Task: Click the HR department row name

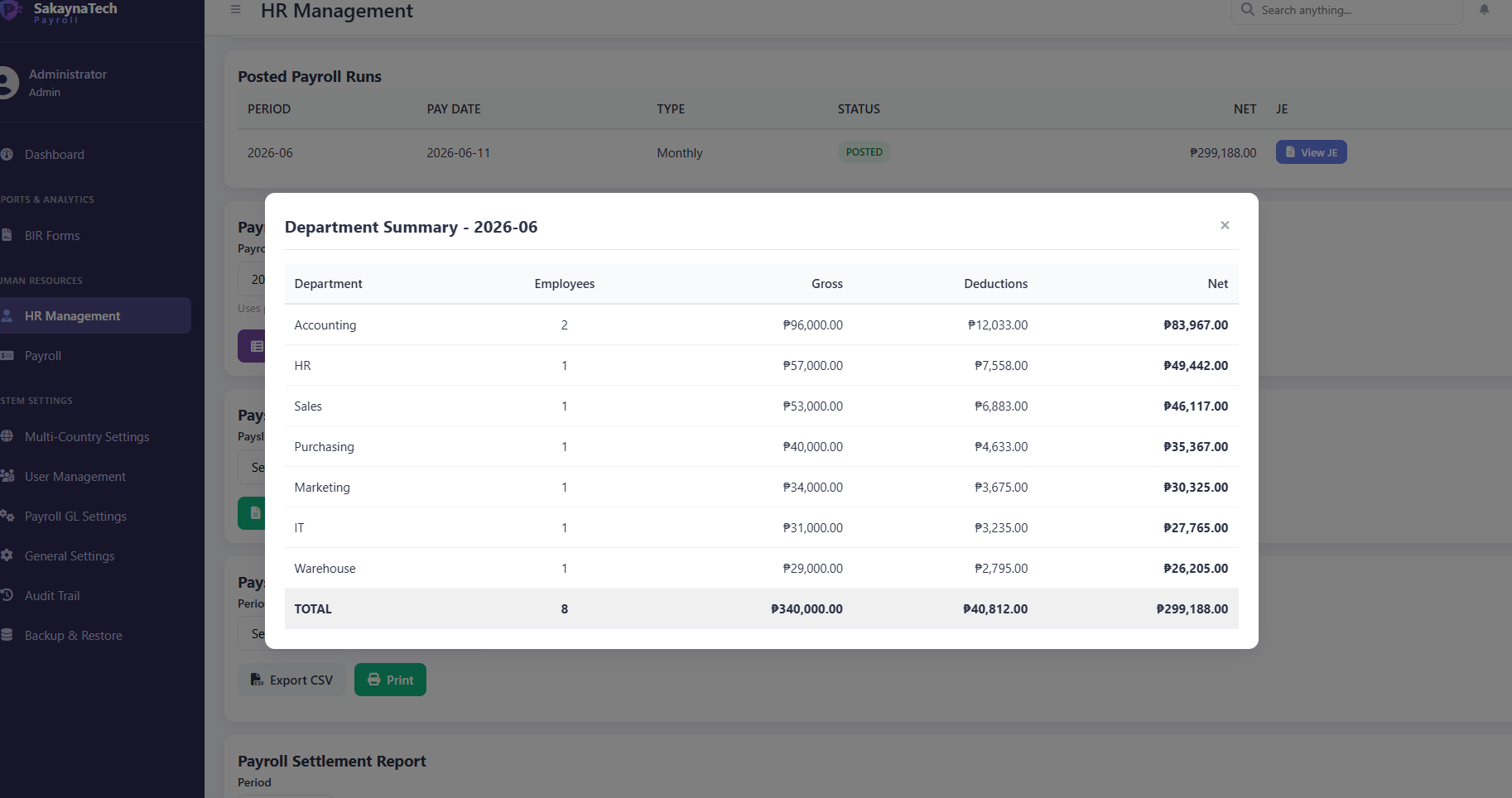Action: click(x=302, y=366)
